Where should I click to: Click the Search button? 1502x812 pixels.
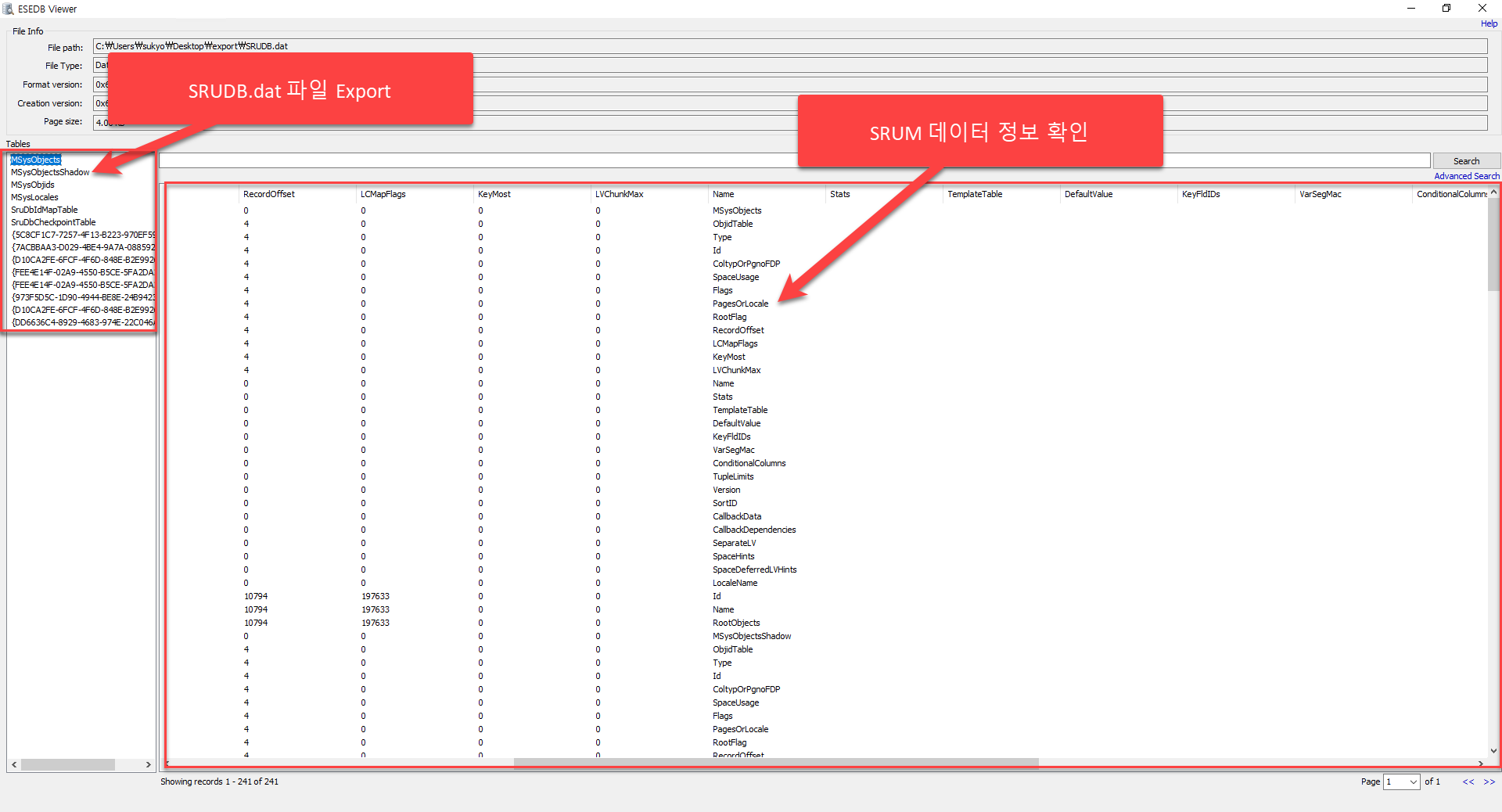(1466, 161)
